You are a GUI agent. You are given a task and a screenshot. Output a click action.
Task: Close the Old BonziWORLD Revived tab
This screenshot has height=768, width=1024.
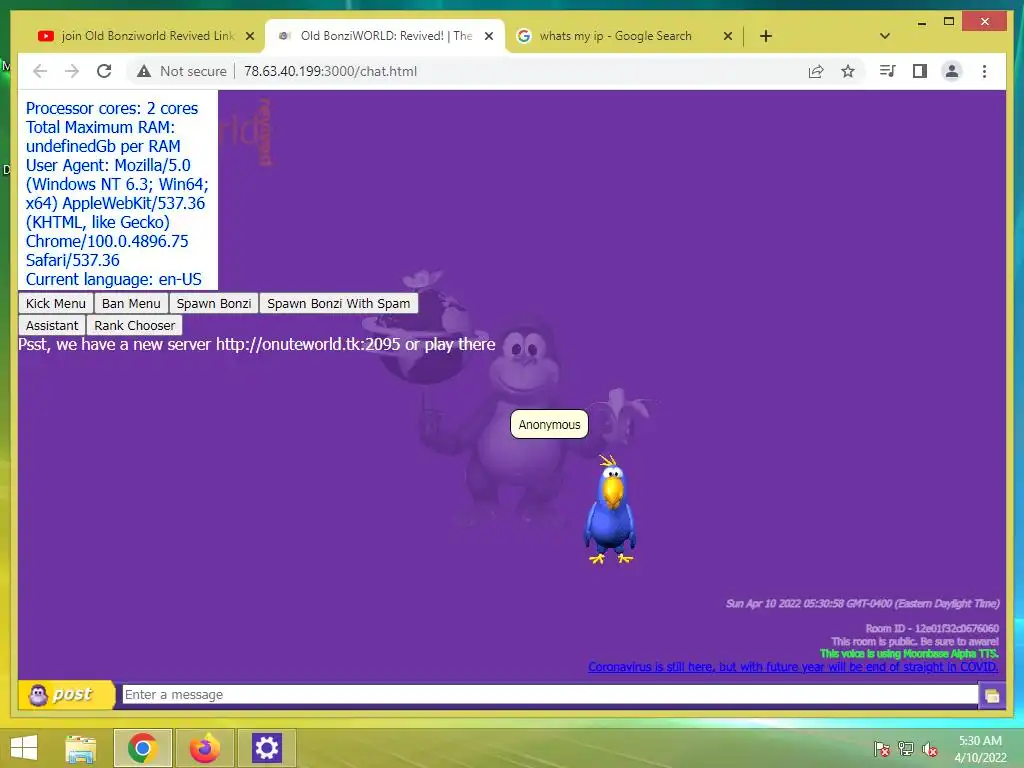[x=488, y=36]
